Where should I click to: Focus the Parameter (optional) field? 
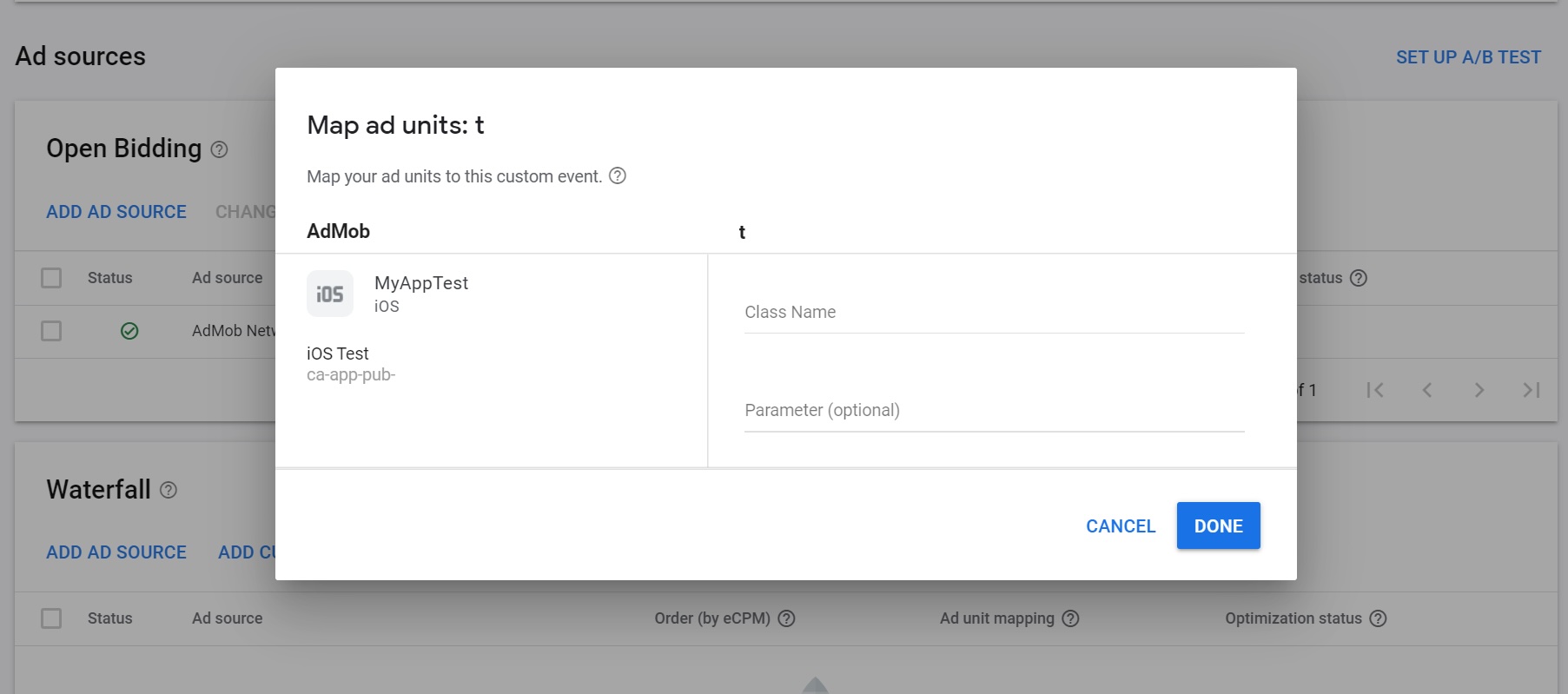point(994,411)
